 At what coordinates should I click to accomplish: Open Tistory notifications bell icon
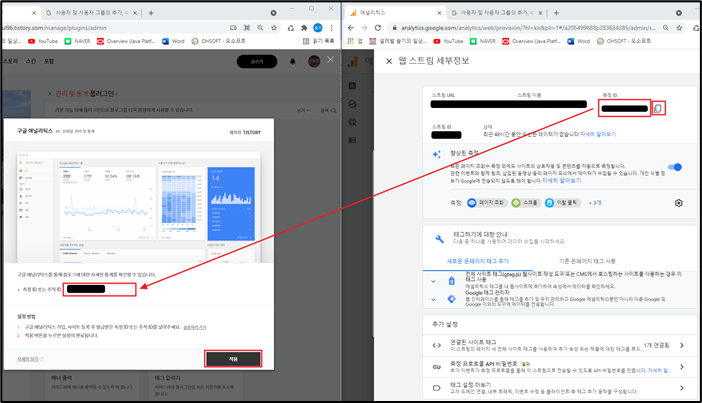(x=293, y=61)
